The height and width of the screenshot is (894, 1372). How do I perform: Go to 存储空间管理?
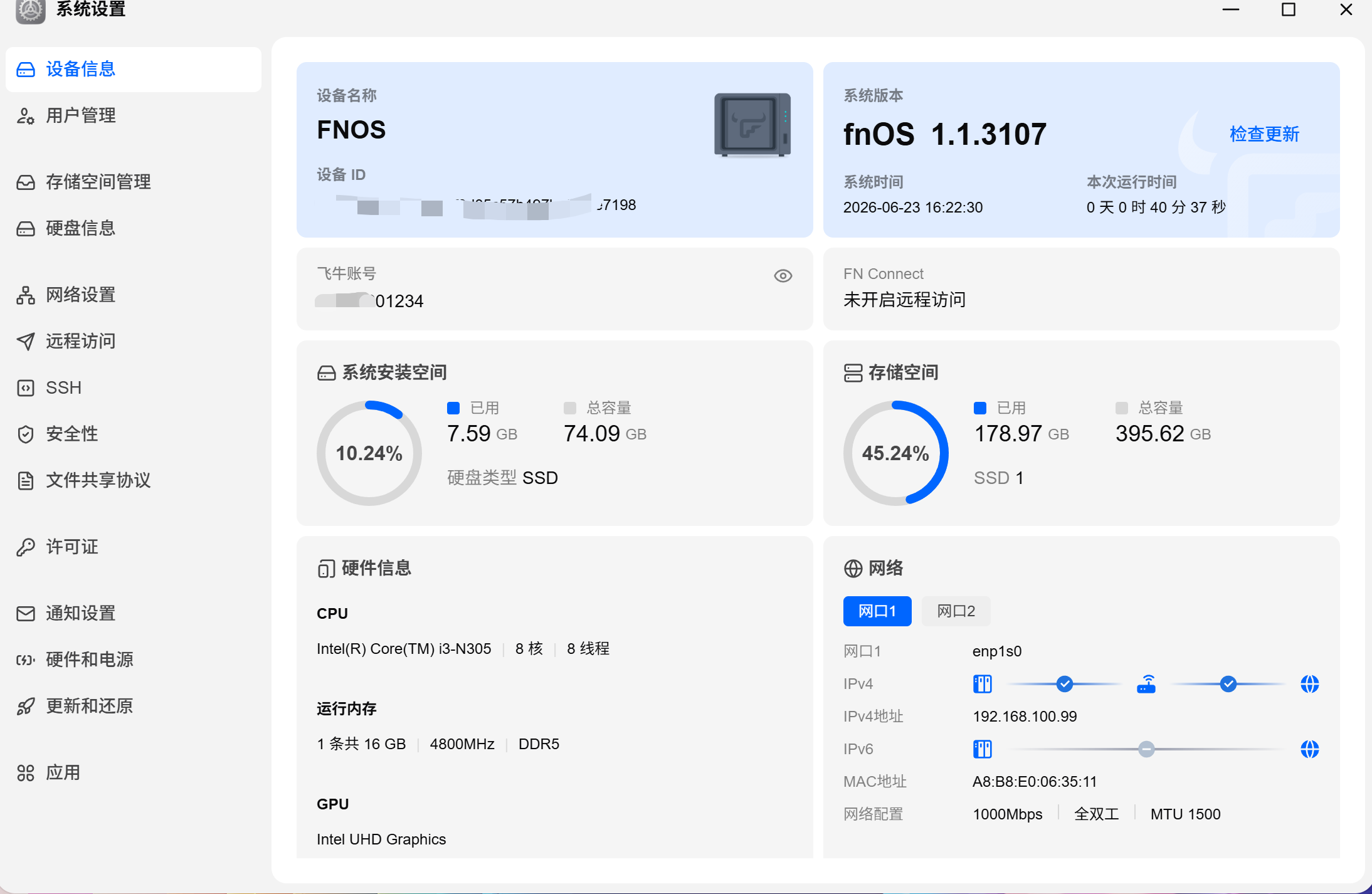click(134, 182)
